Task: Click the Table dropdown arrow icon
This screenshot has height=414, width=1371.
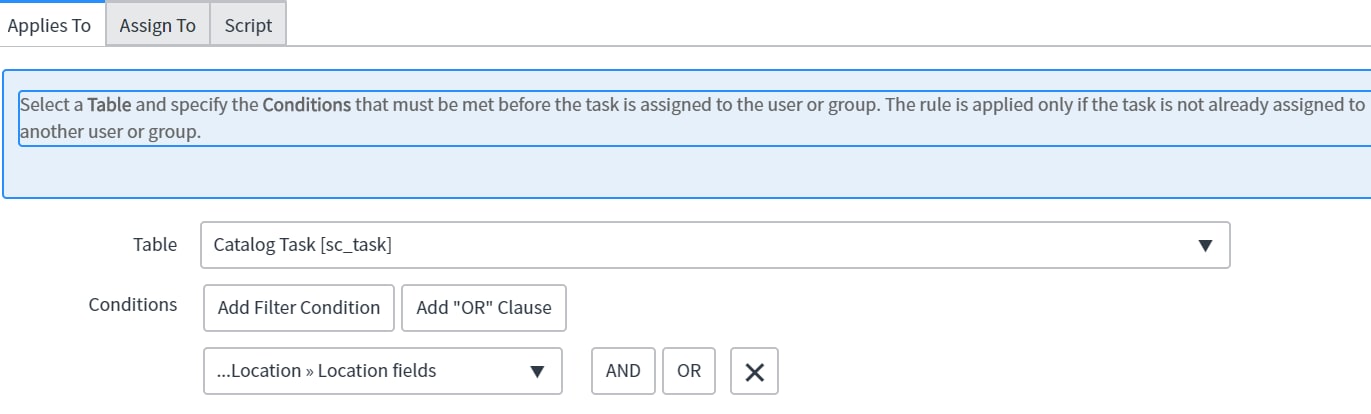Action: pos(1205,245)
